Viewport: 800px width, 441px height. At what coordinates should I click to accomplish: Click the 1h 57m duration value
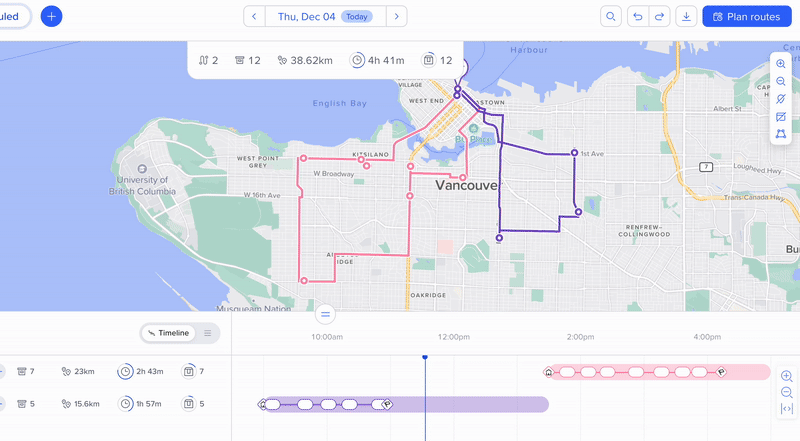[x=148, y=404]
